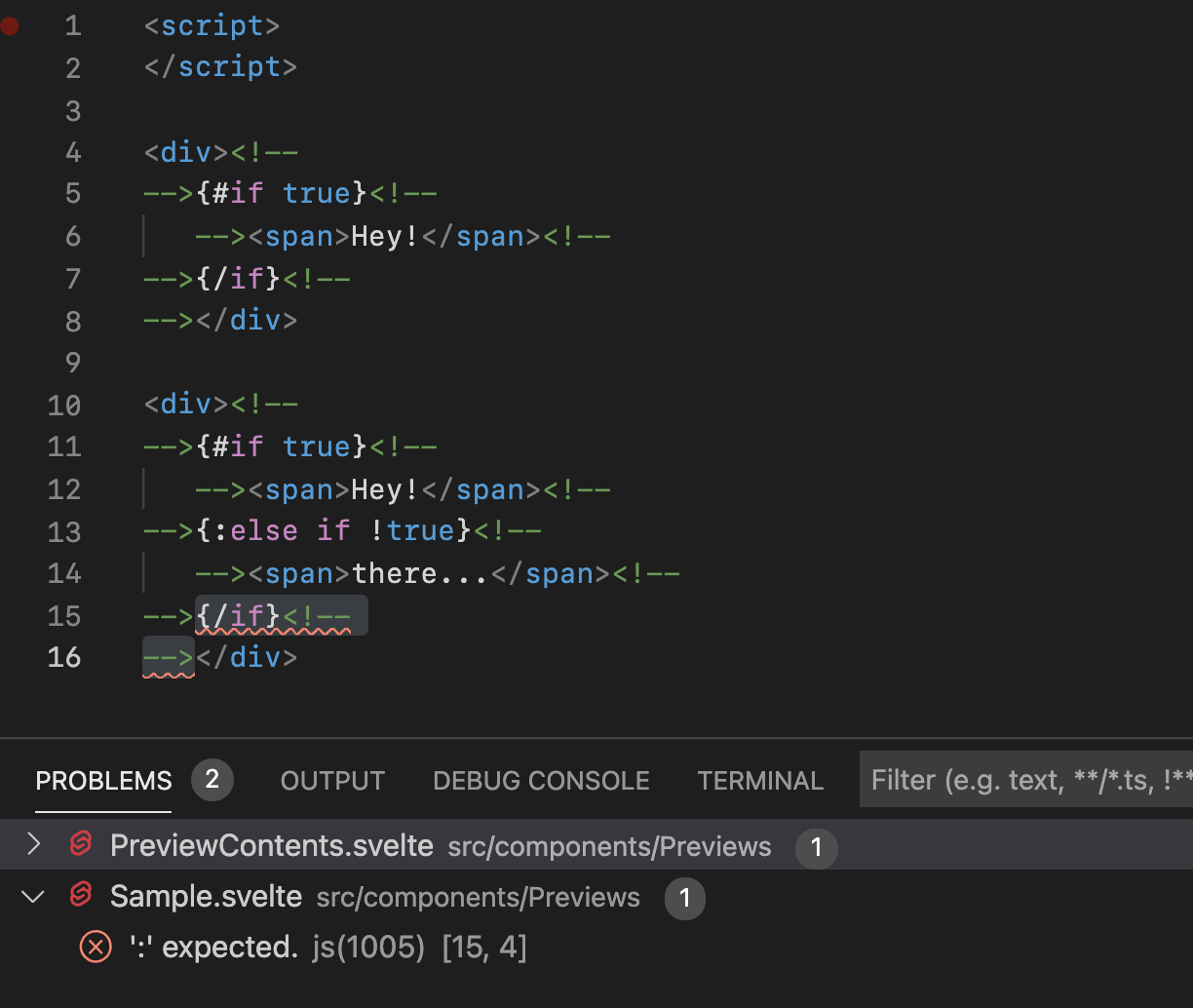Click the problems filter input field
The height and width of the screenshot is (1008, 1193).
pyautogui.click(x=1023, y=779)
